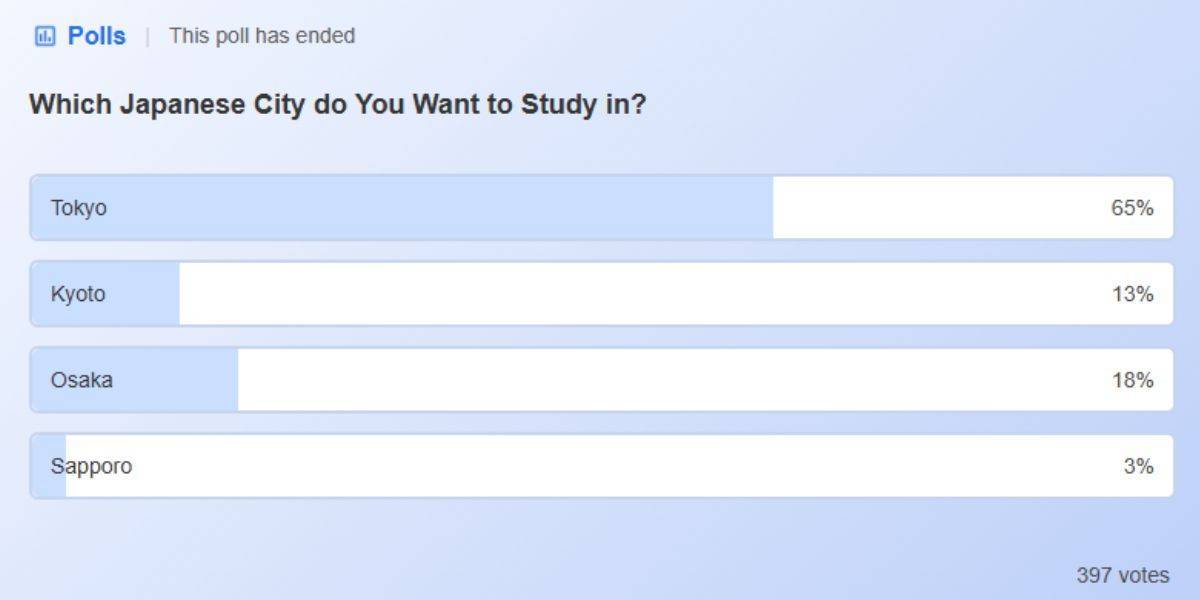Click the Osaka result bar fill
1200x600 pixels.
tap(135, 379)
